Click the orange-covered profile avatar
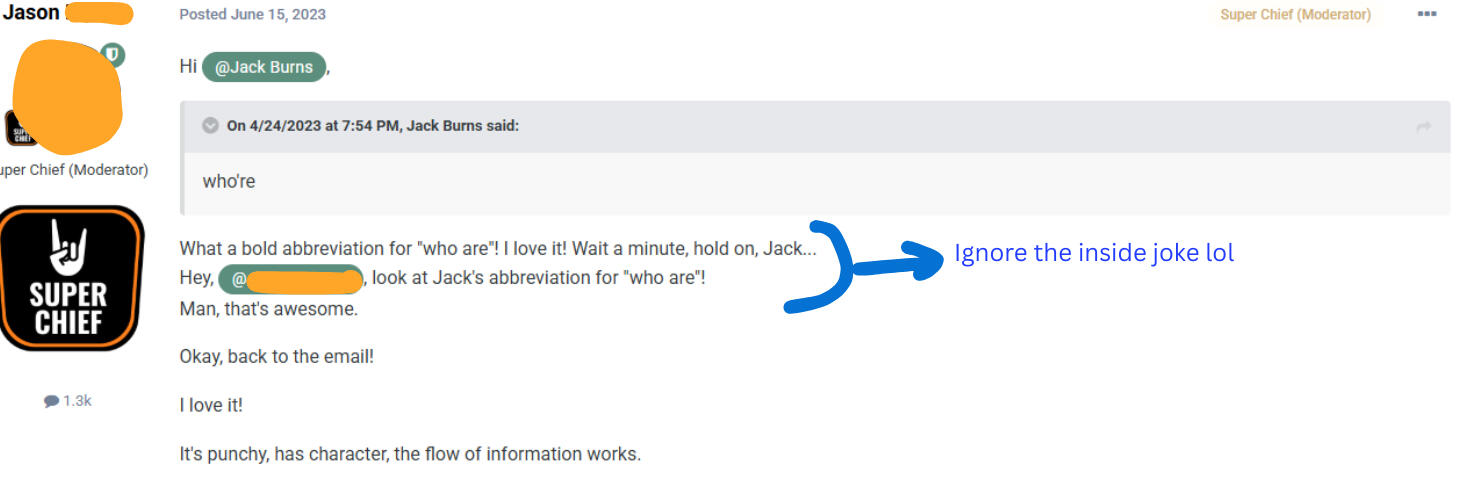 68,93
